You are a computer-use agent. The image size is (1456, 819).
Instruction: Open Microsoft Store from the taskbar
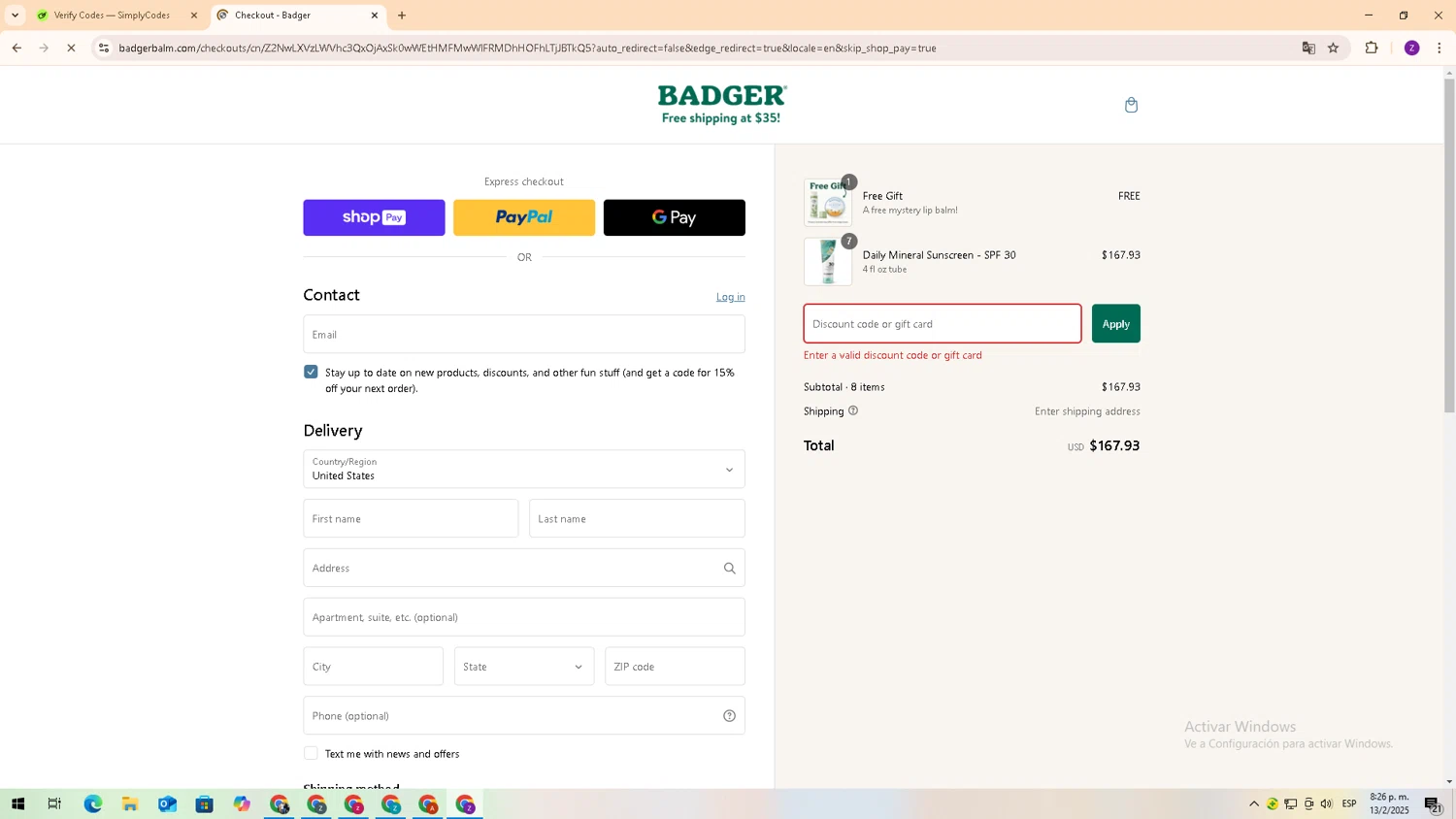pos(204,803)
